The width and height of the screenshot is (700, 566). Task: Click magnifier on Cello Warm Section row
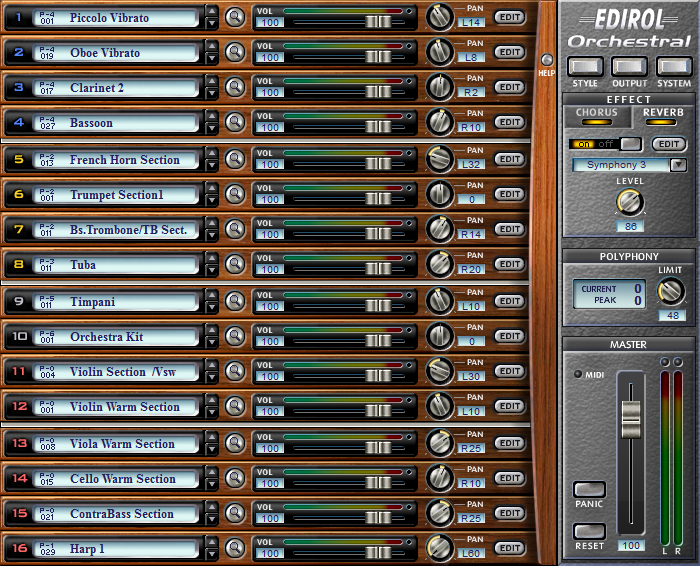(x=234, y=478)
